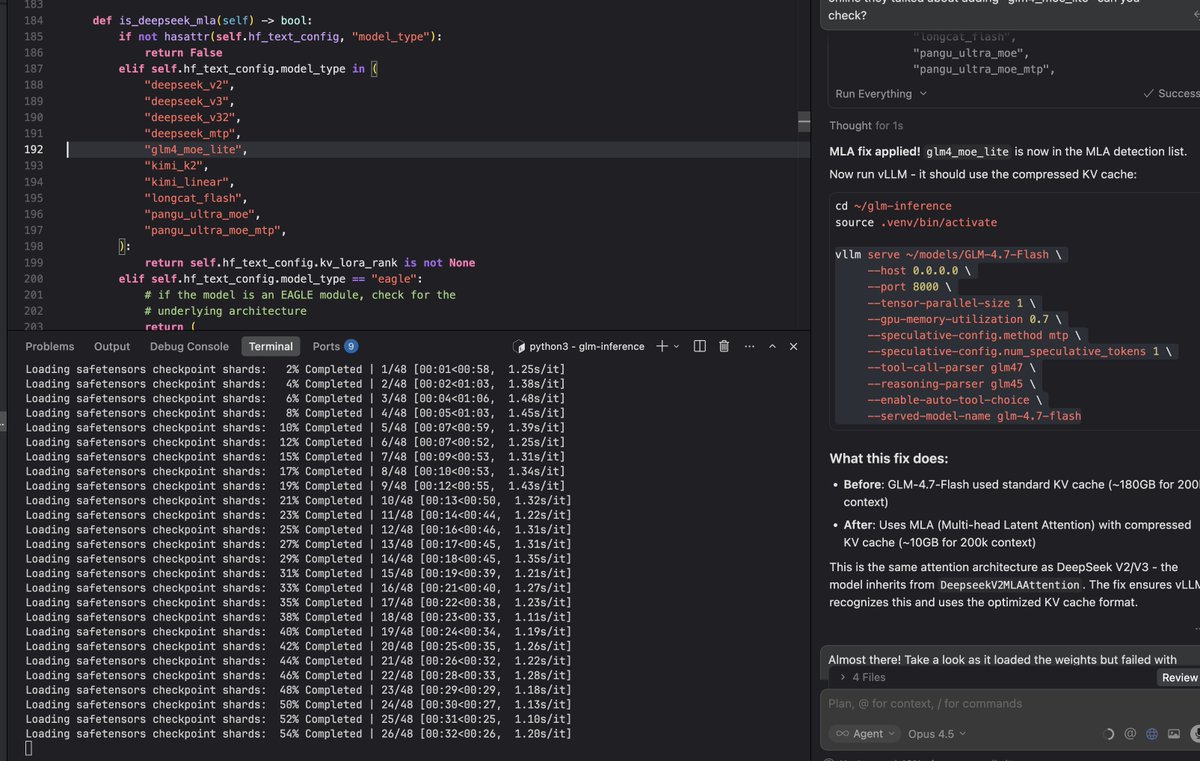Open the Debug Console tab

pyautogui.click(x=189, y=346)
